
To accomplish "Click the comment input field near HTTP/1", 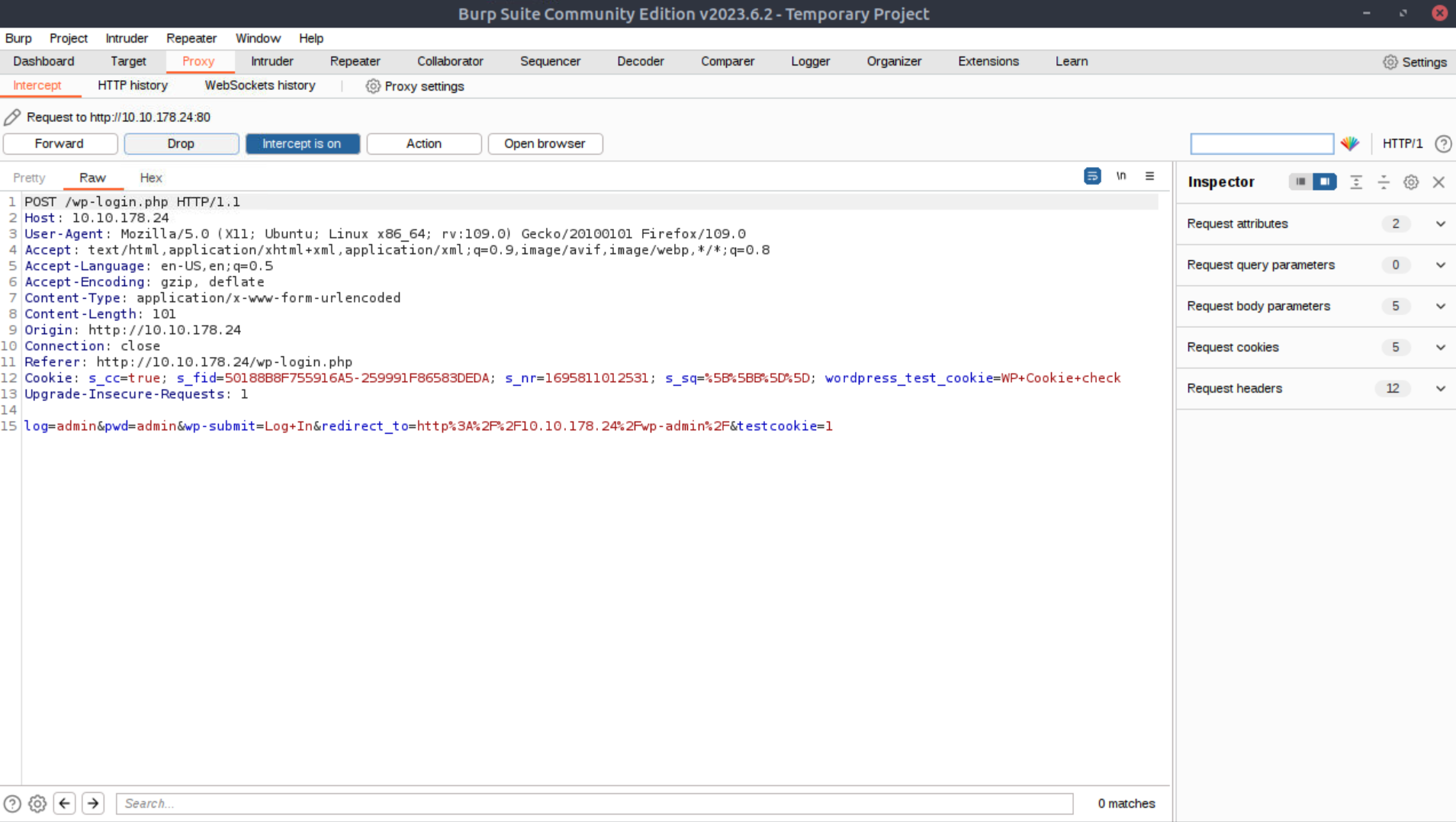I will coord(1262,143).
